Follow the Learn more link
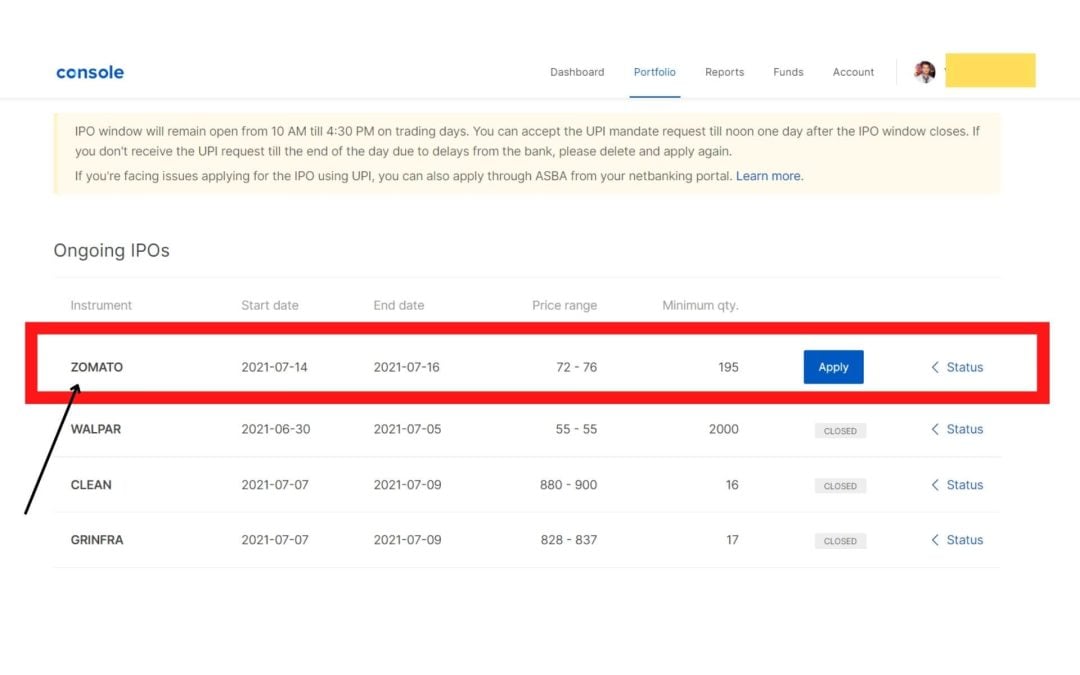1080x675 pixels. pos(768,176)
